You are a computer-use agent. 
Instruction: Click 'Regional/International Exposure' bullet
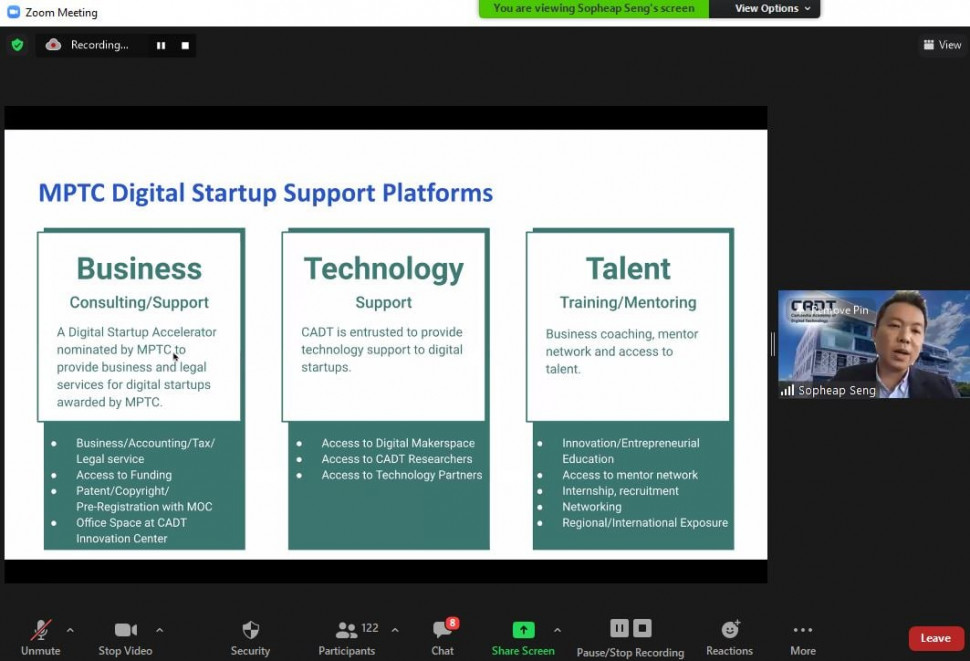(x=645, y=522)
